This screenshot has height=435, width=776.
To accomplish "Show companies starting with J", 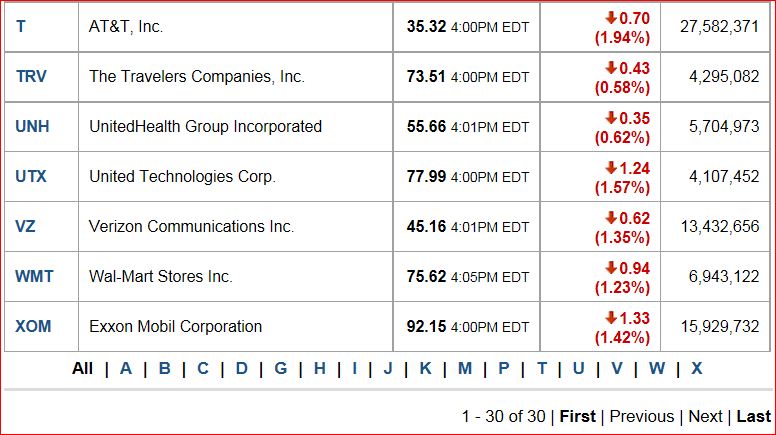I will pos(388,368).
